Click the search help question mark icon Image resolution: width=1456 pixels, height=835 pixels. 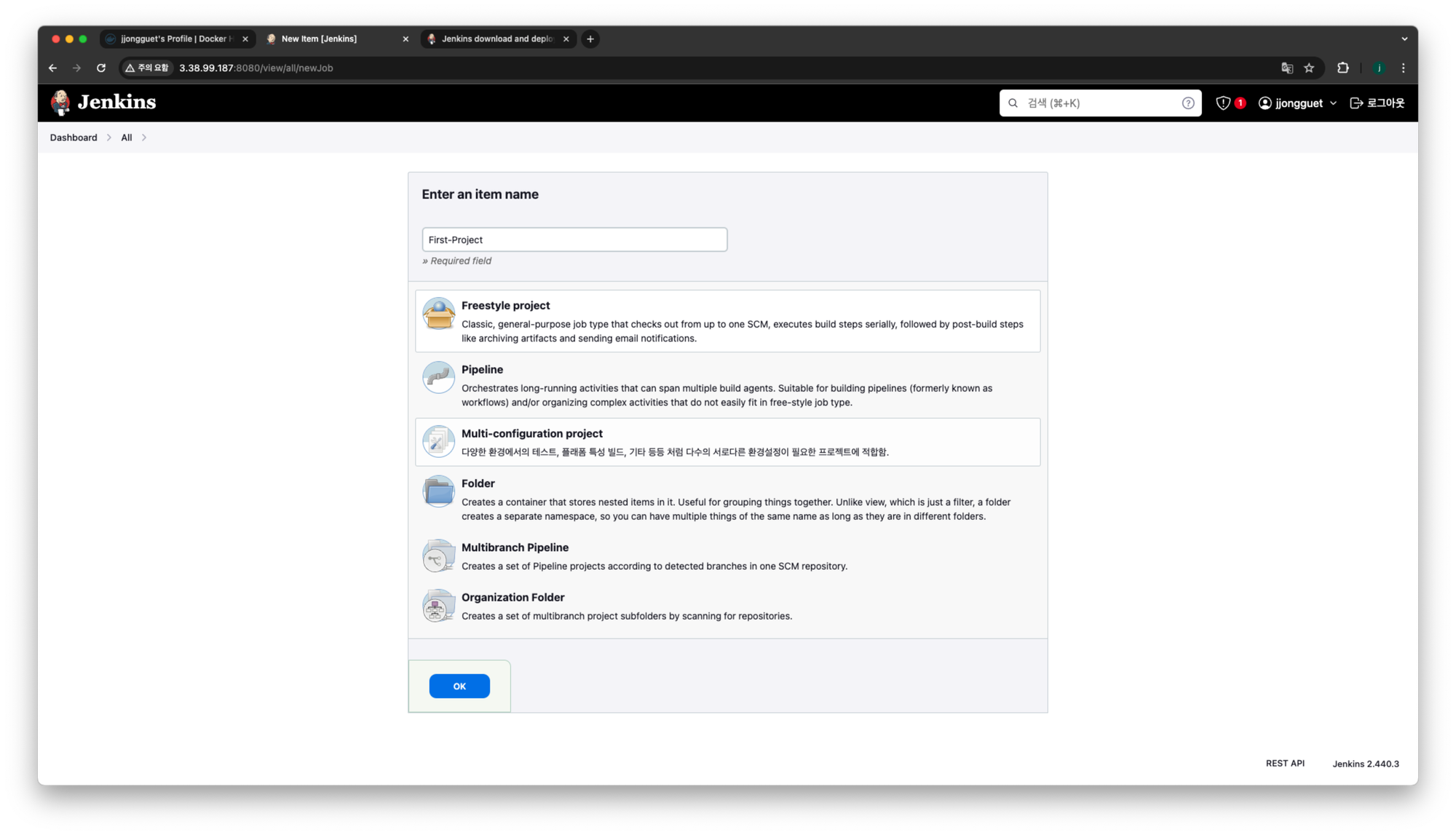pos(1187,103)
